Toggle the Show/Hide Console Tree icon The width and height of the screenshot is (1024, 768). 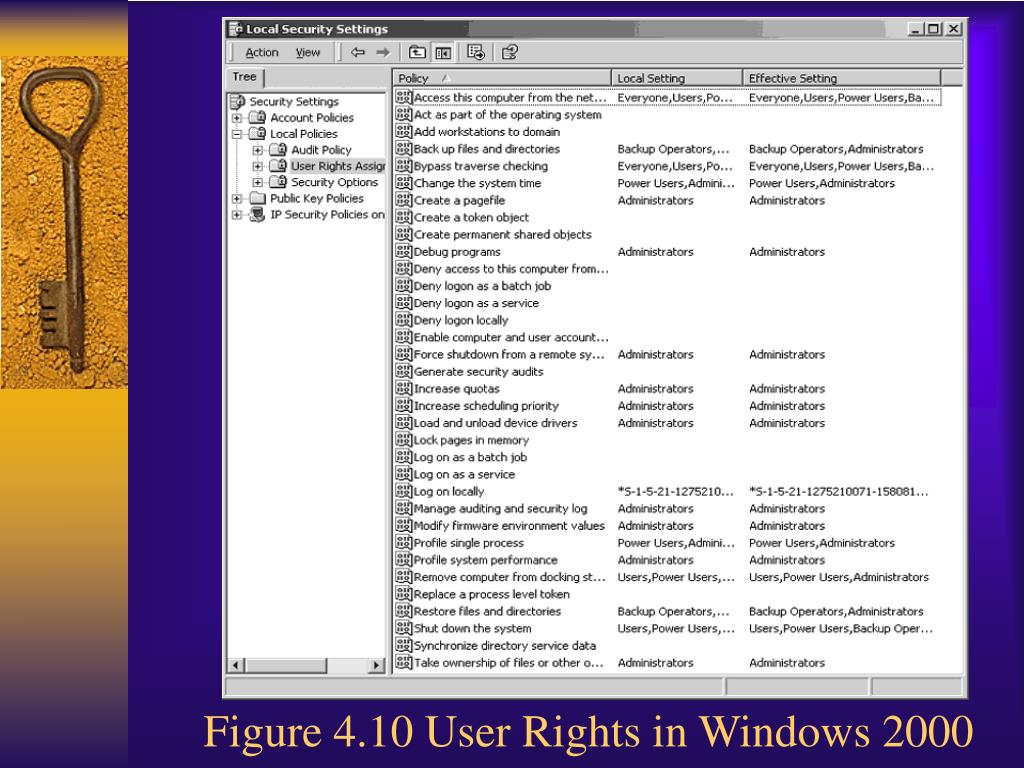443,52
